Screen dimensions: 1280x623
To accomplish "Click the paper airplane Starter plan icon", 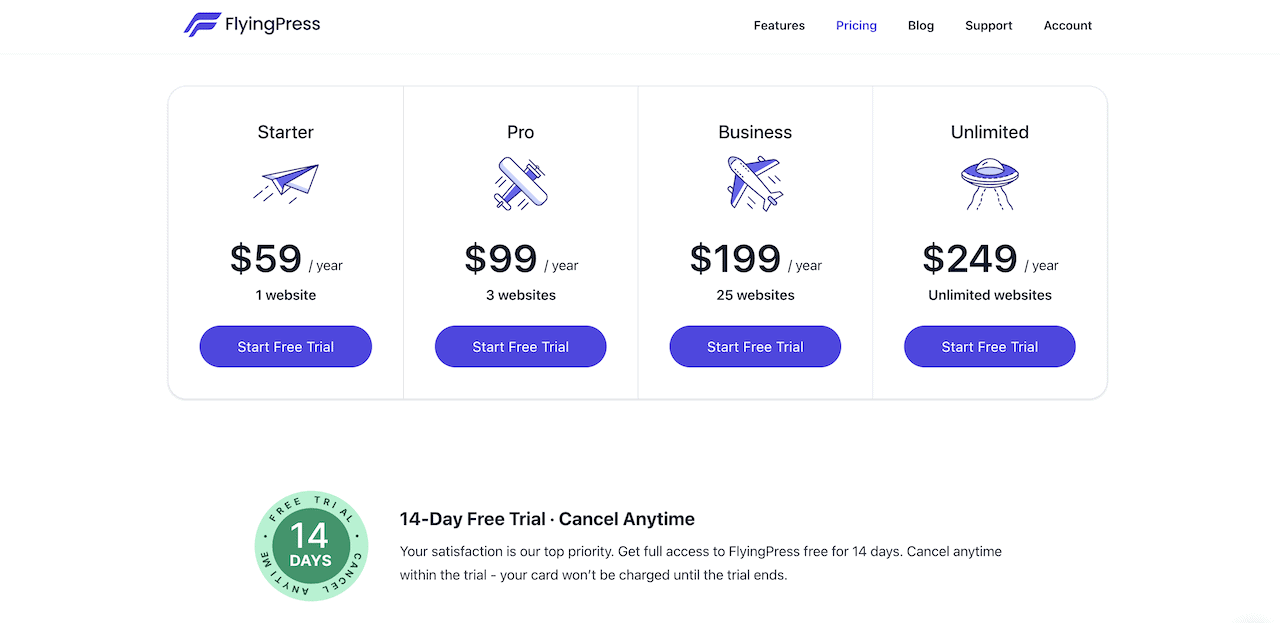I will pos(285,182).
